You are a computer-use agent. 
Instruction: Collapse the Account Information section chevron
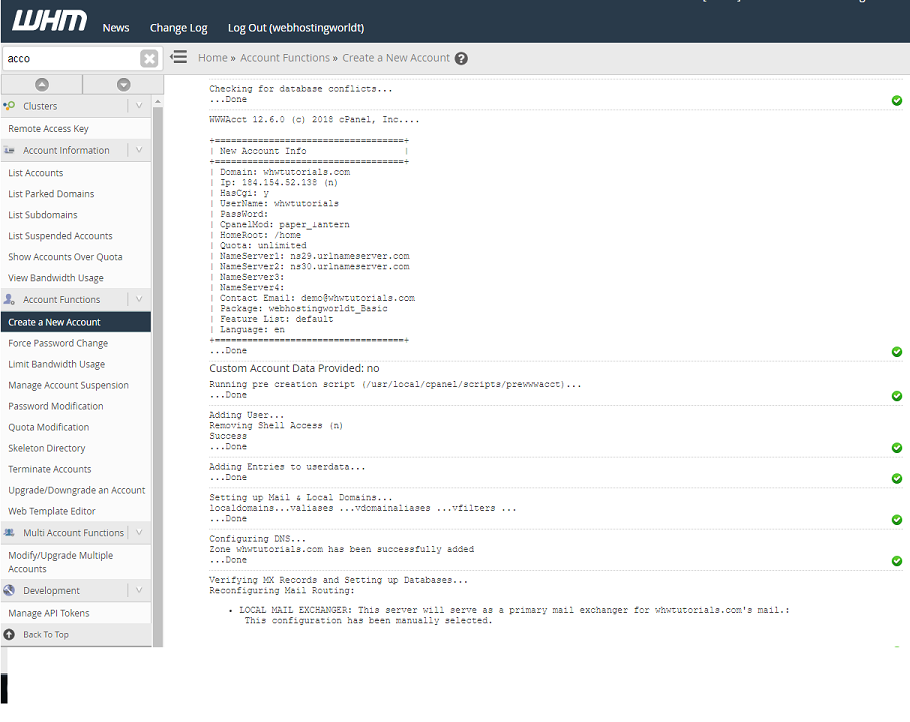tap(139, 150)
